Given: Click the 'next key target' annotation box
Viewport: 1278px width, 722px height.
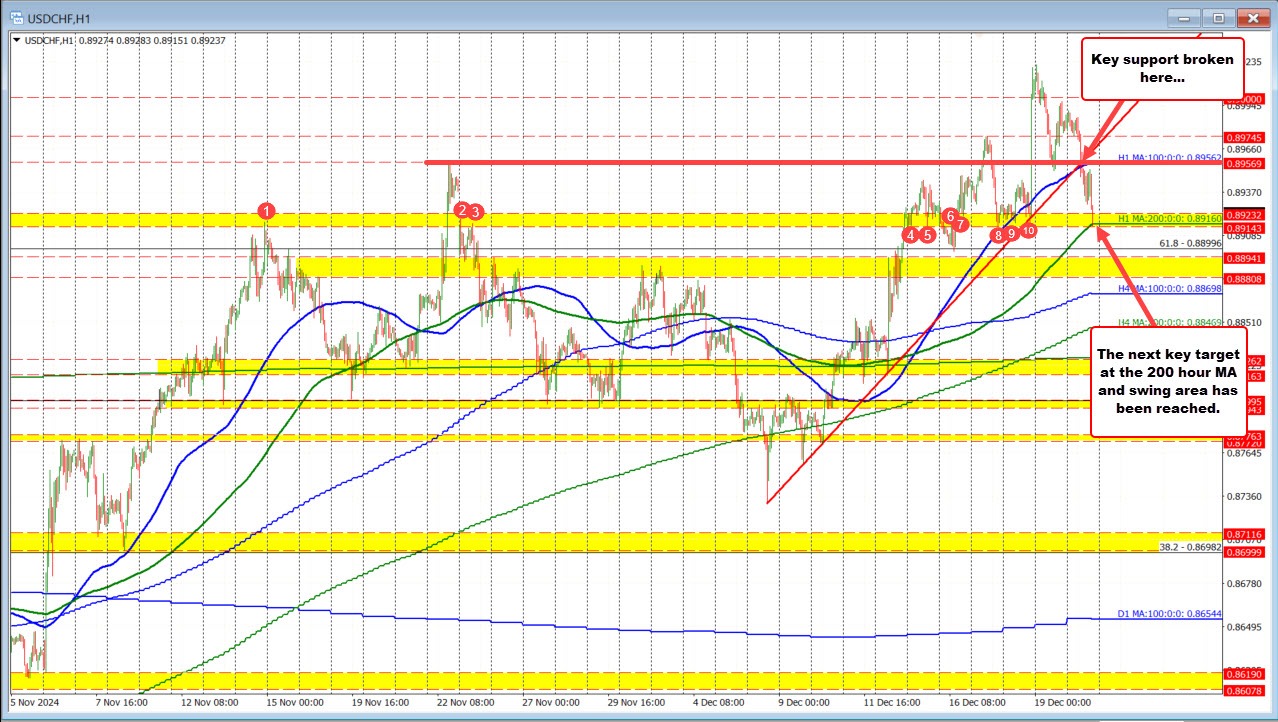Looking at the screenshot, I should point(1167,381).
